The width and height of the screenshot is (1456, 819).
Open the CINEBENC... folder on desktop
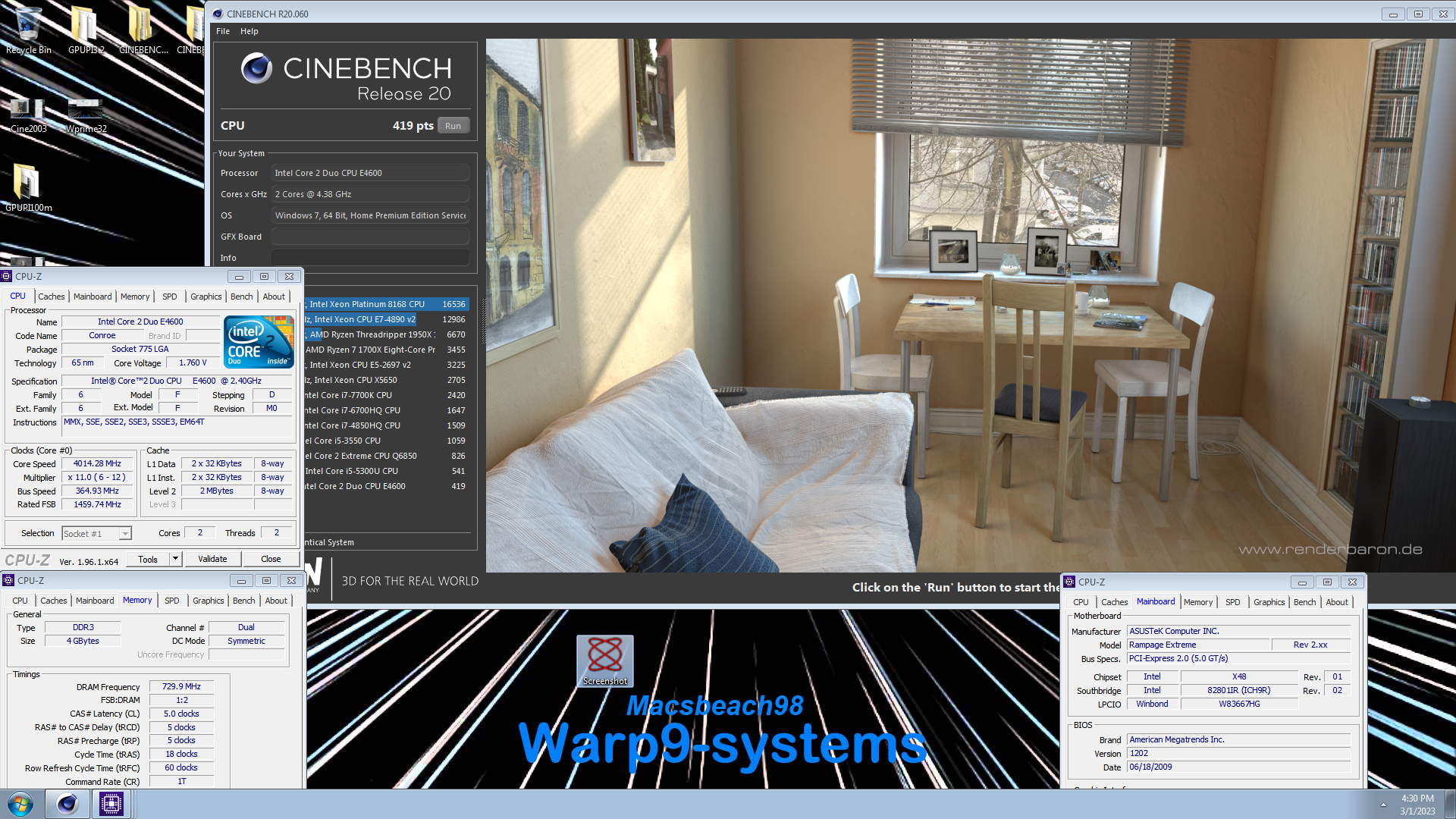tap(143, 30)
